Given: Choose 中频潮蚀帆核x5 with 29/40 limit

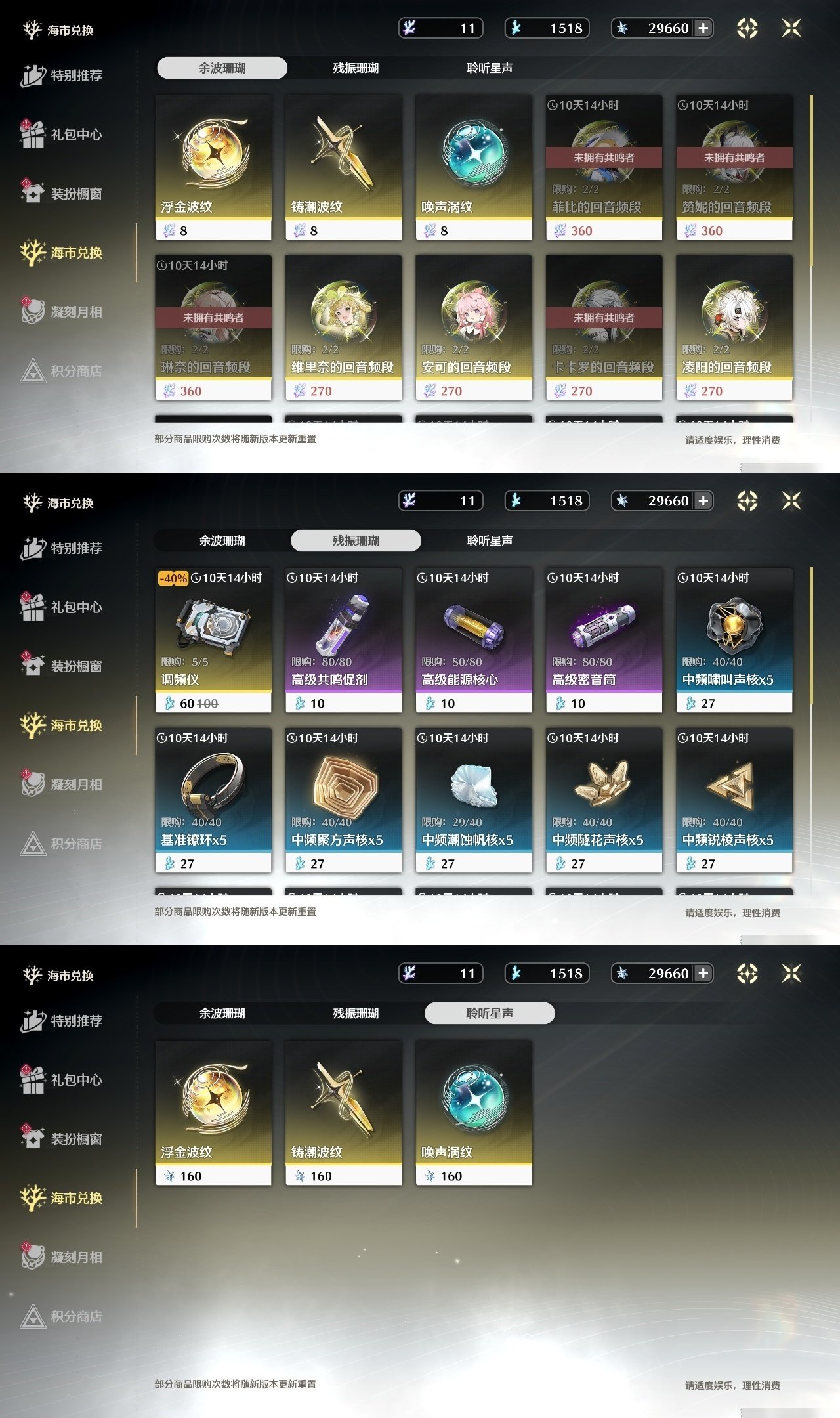Looking at the screenshot, I should click(x=474, y=800).
